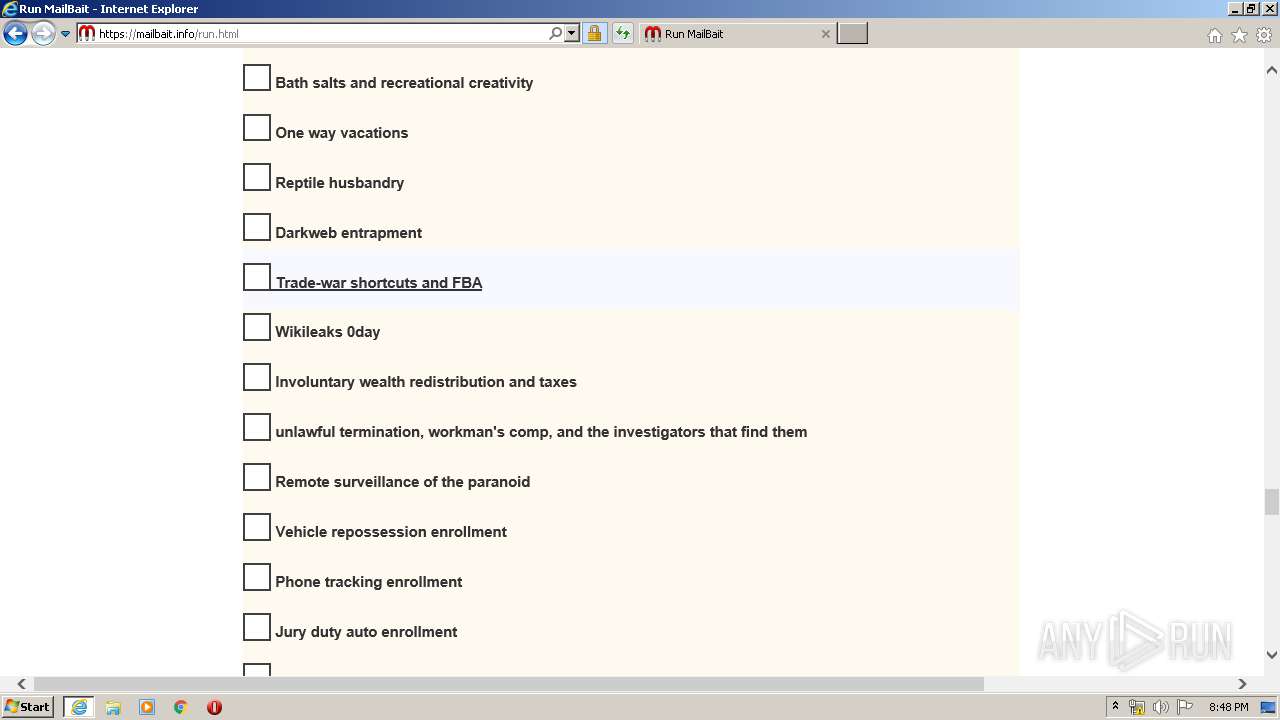The height and width of the screenshot is (720, 1280).
Task: Open the Tools gear menu
Action: click(1264, 35)
